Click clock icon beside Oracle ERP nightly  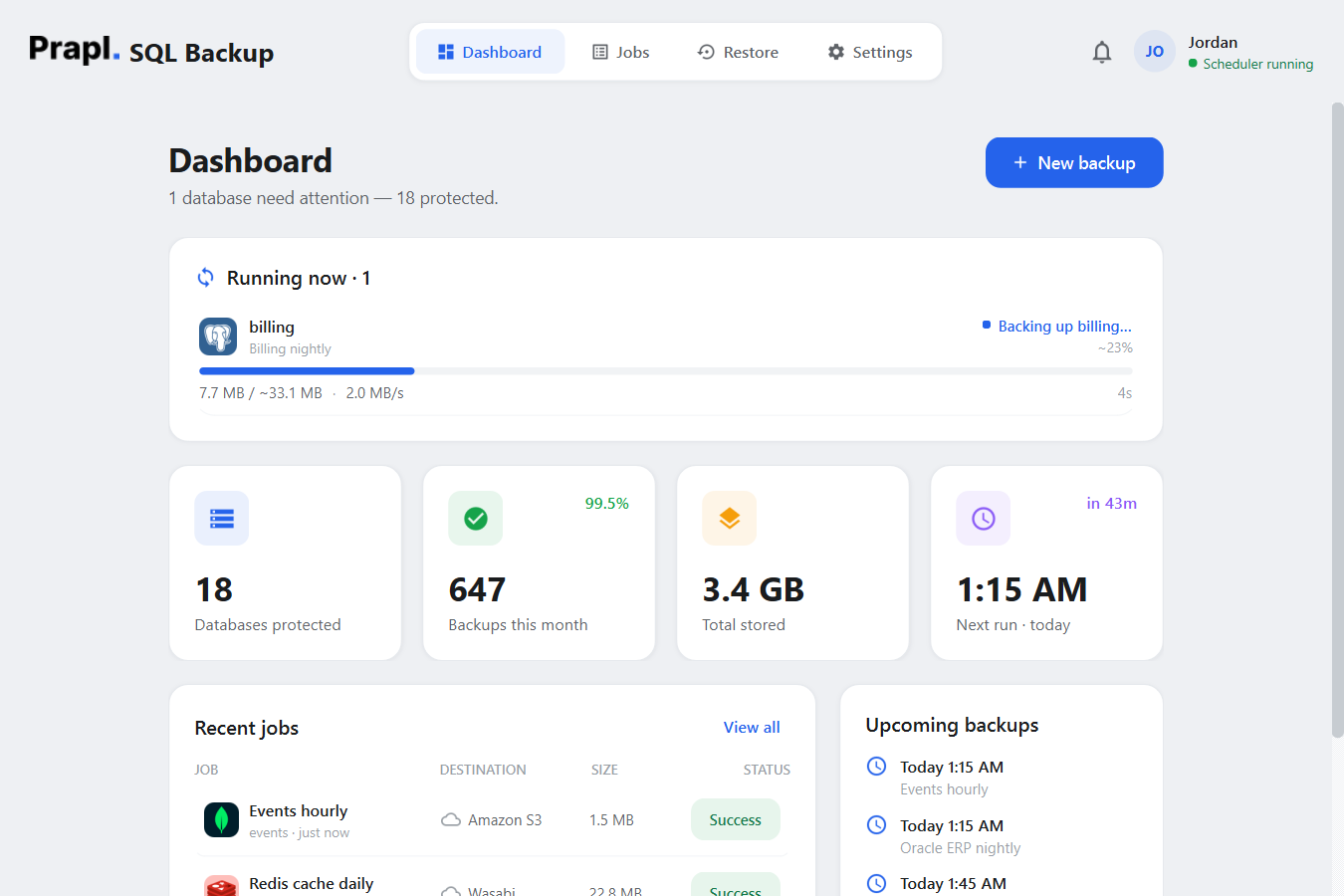[x=876, y=825]
